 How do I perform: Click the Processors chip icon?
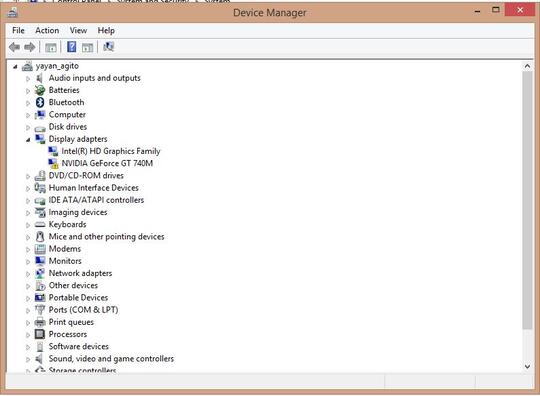(x=40, y=334)
